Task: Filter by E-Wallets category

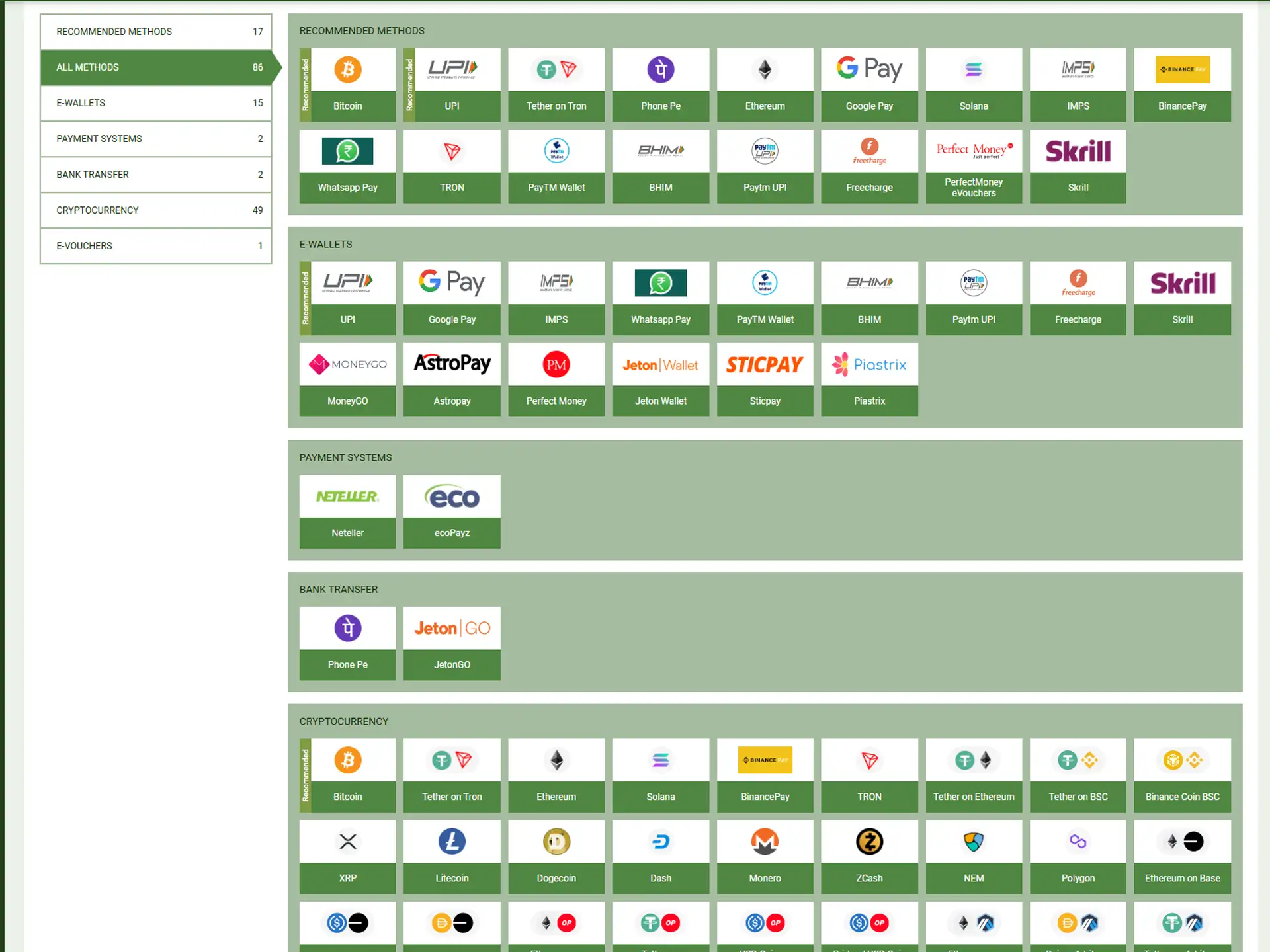Action: click(x=156, y=103)
